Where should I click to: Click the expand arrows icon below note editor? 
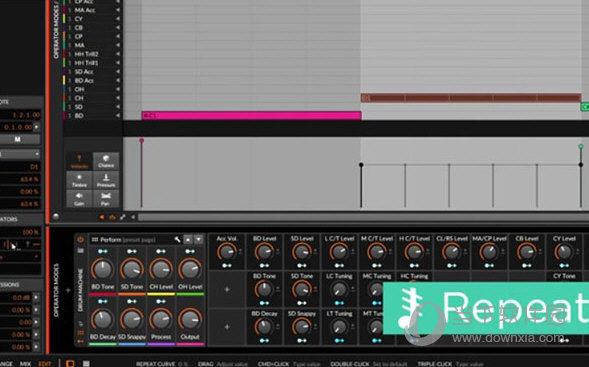(x=122, y=217)
